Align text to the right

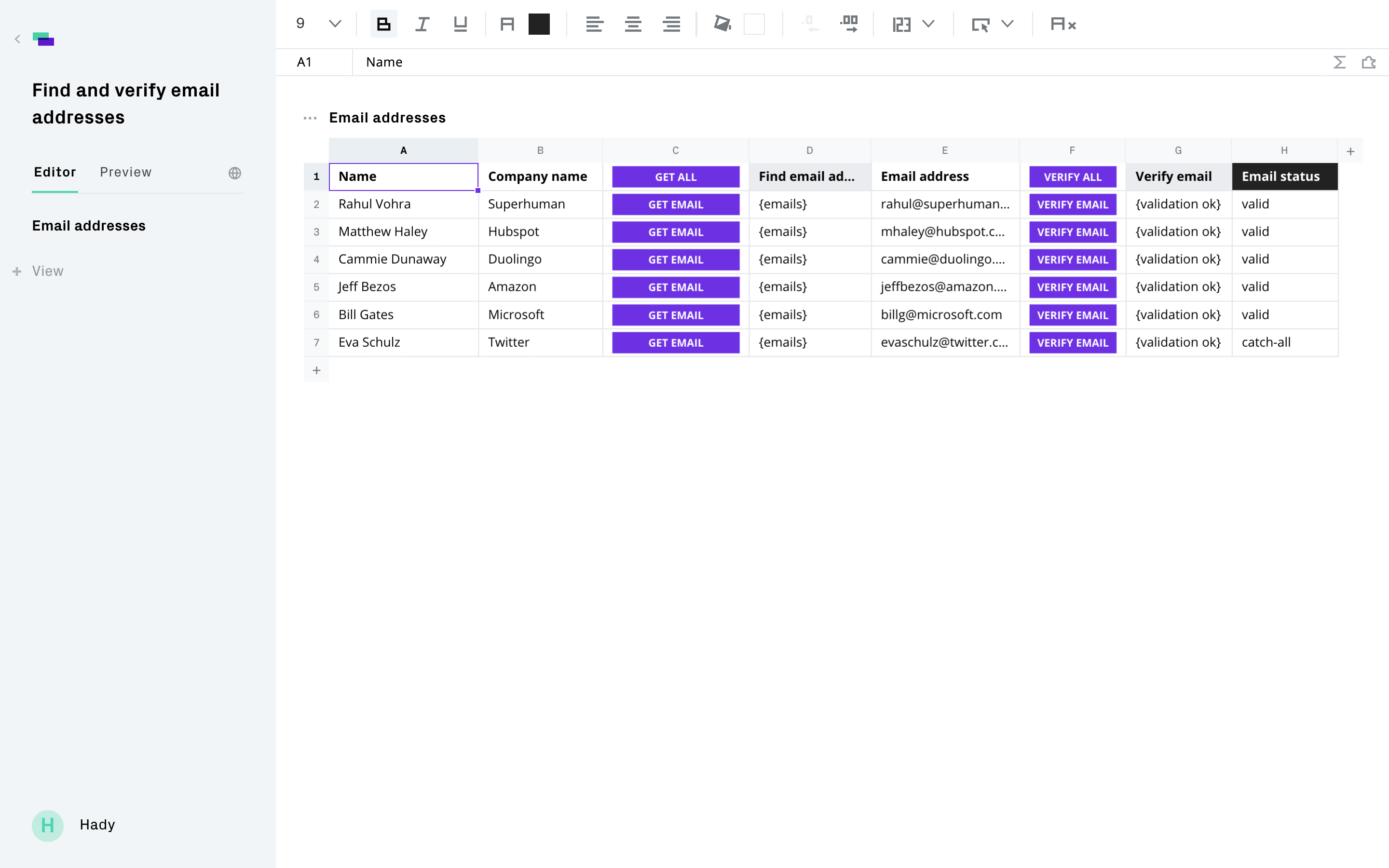[671, 24]
